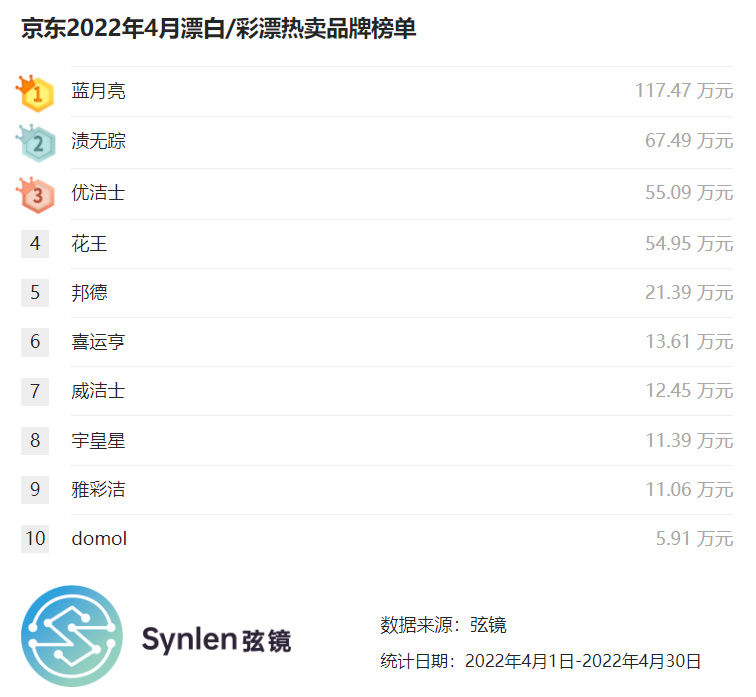The height and width of the screenshot is (697, 756).
Task: Select brand name 优洁士
Action: (98, 193)
